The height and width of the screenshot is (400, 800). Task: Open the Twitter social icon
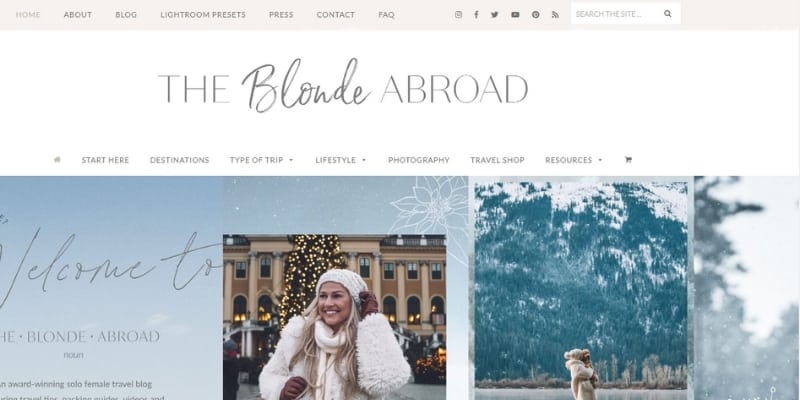point(494,15)
